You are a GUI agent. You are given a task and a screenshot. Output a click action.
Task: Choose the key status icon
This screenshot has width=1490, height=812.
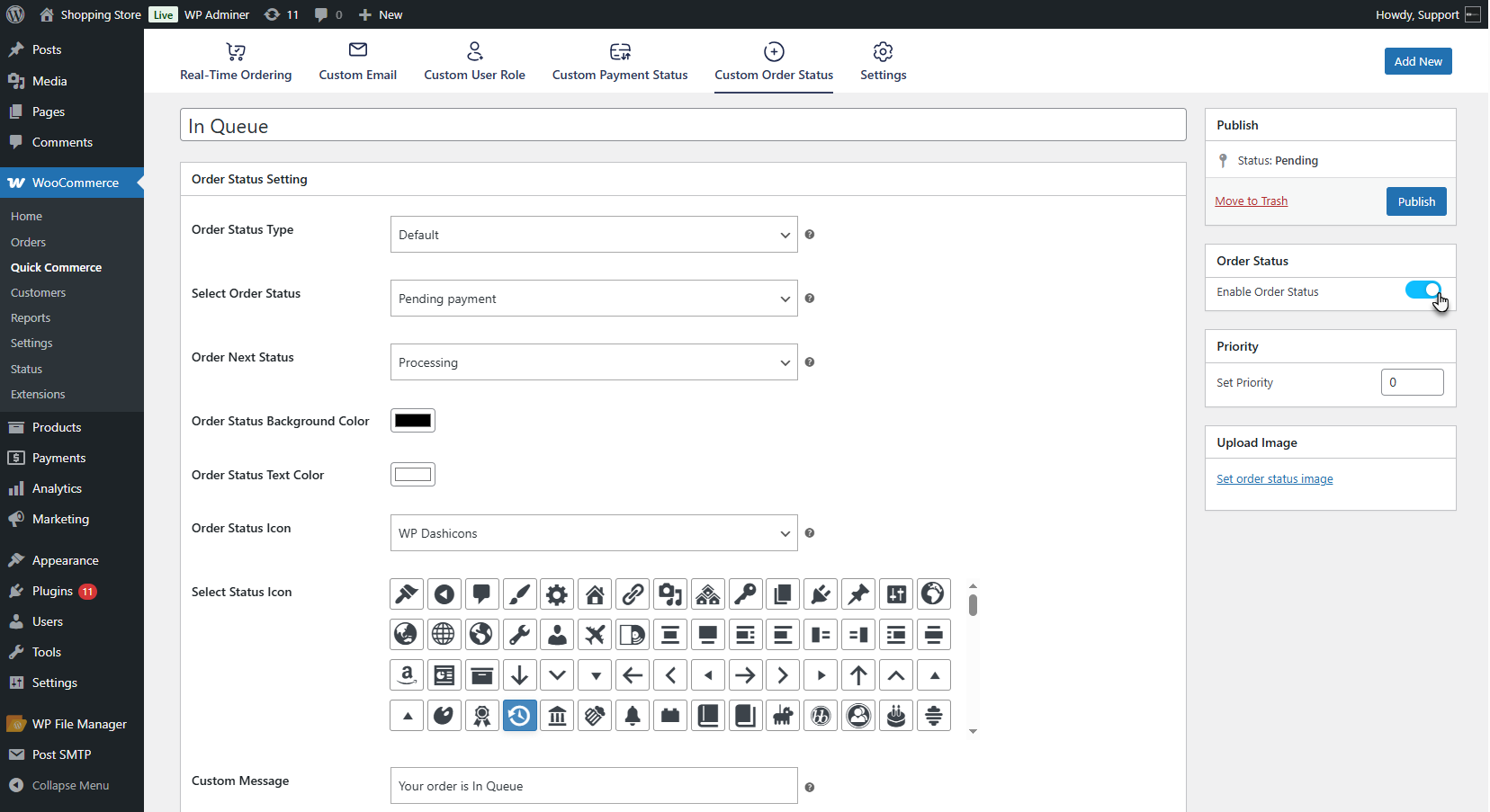(746, 594)
